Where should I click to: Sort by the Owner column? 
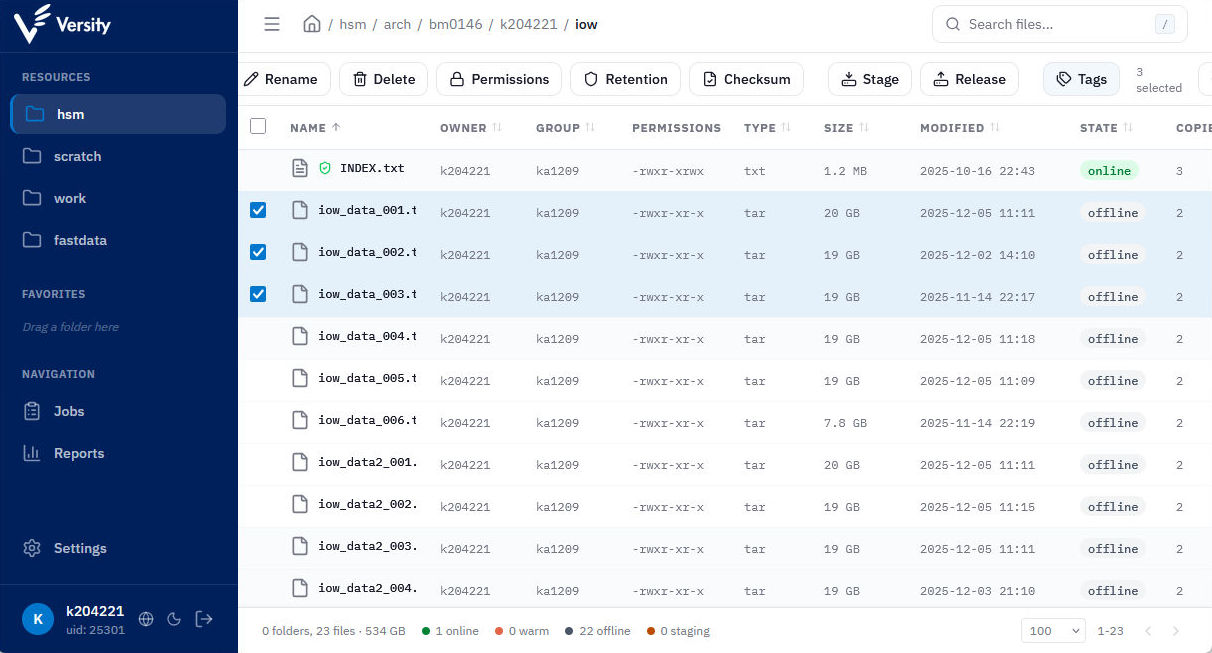coord(471,128)
